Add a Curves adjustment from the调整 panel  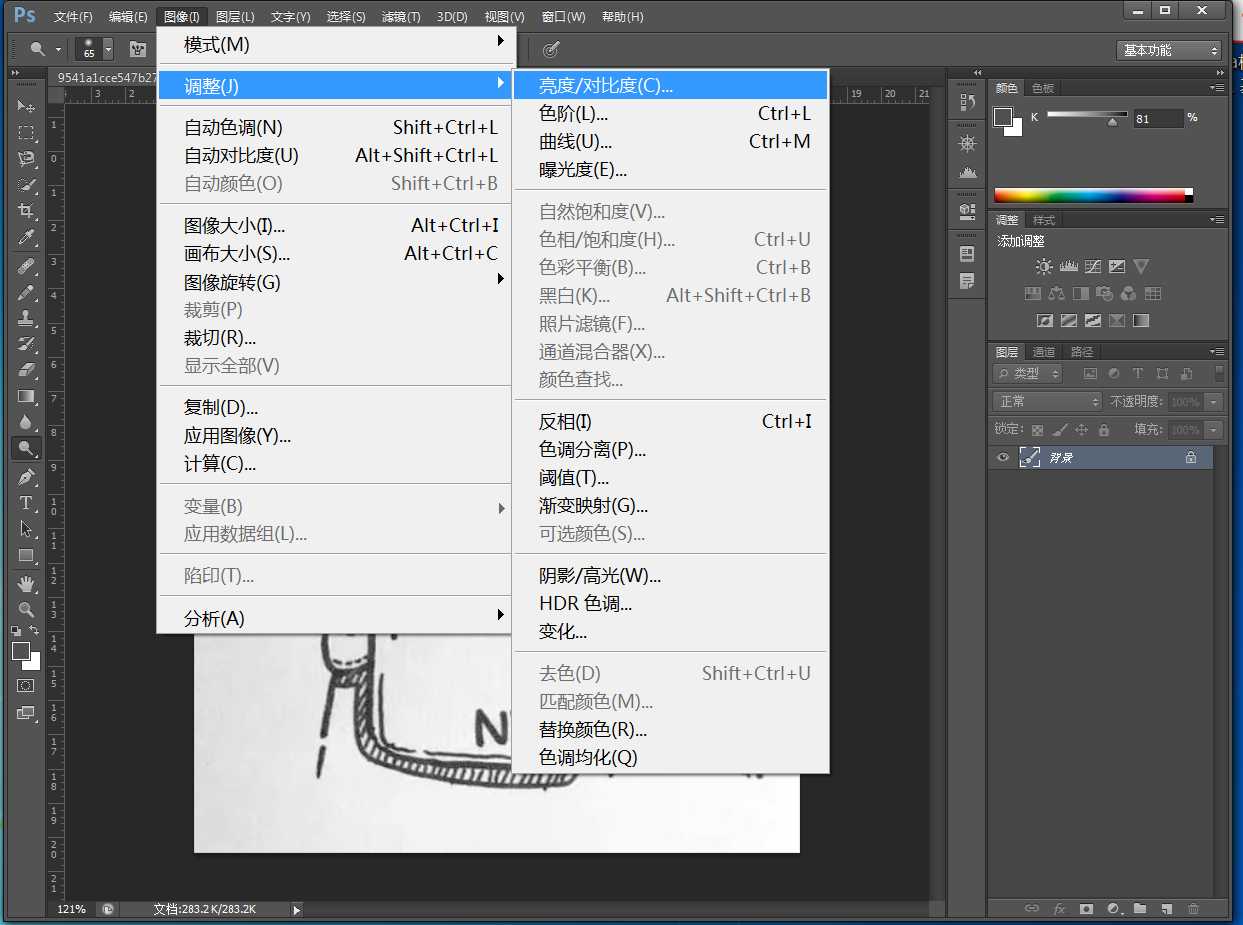(1093, 266)
